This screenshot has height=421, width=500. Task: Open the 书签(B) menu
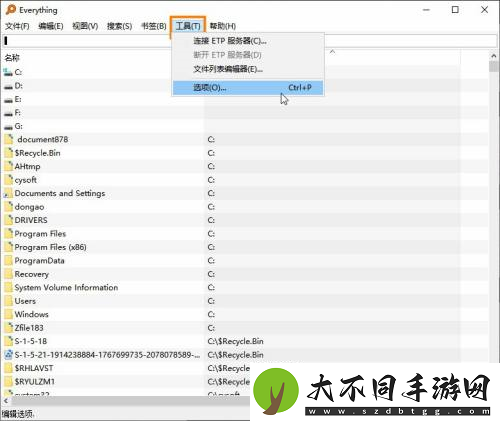[x=154, y=26]
